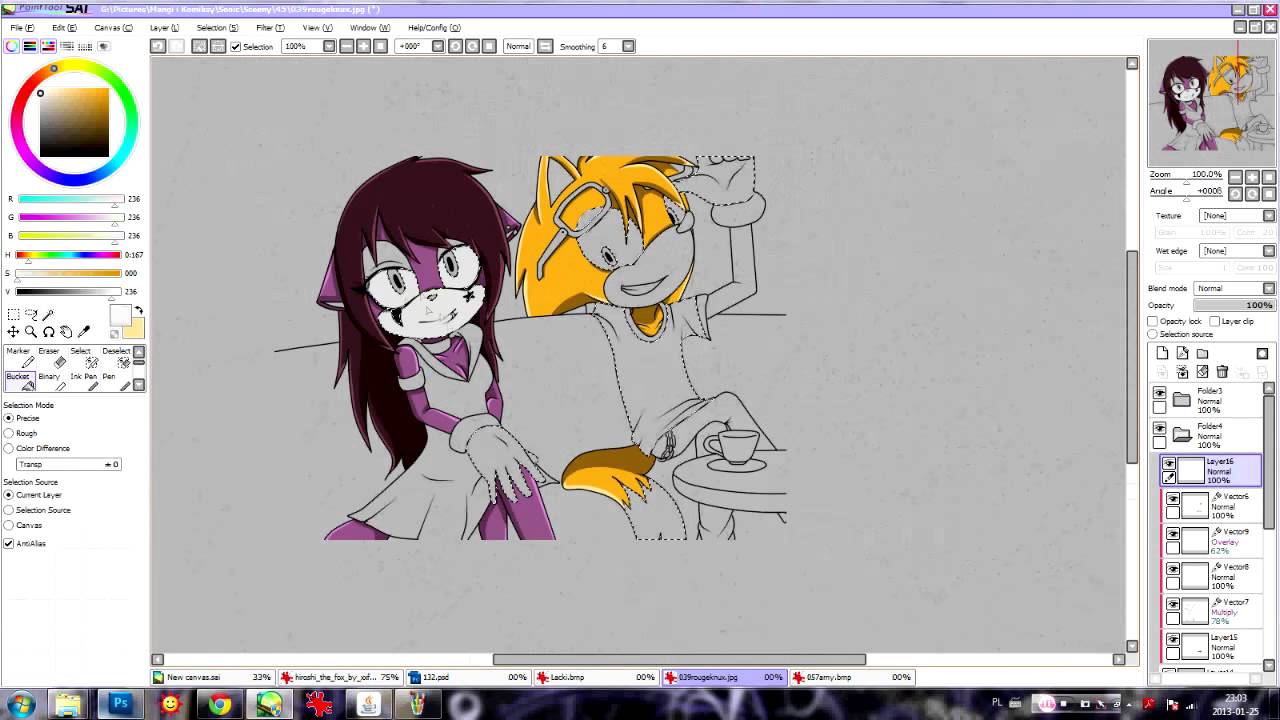Viewport: 1280px width, 720px height.
Task: Show the color wheel panel
Action: (13, 46)
